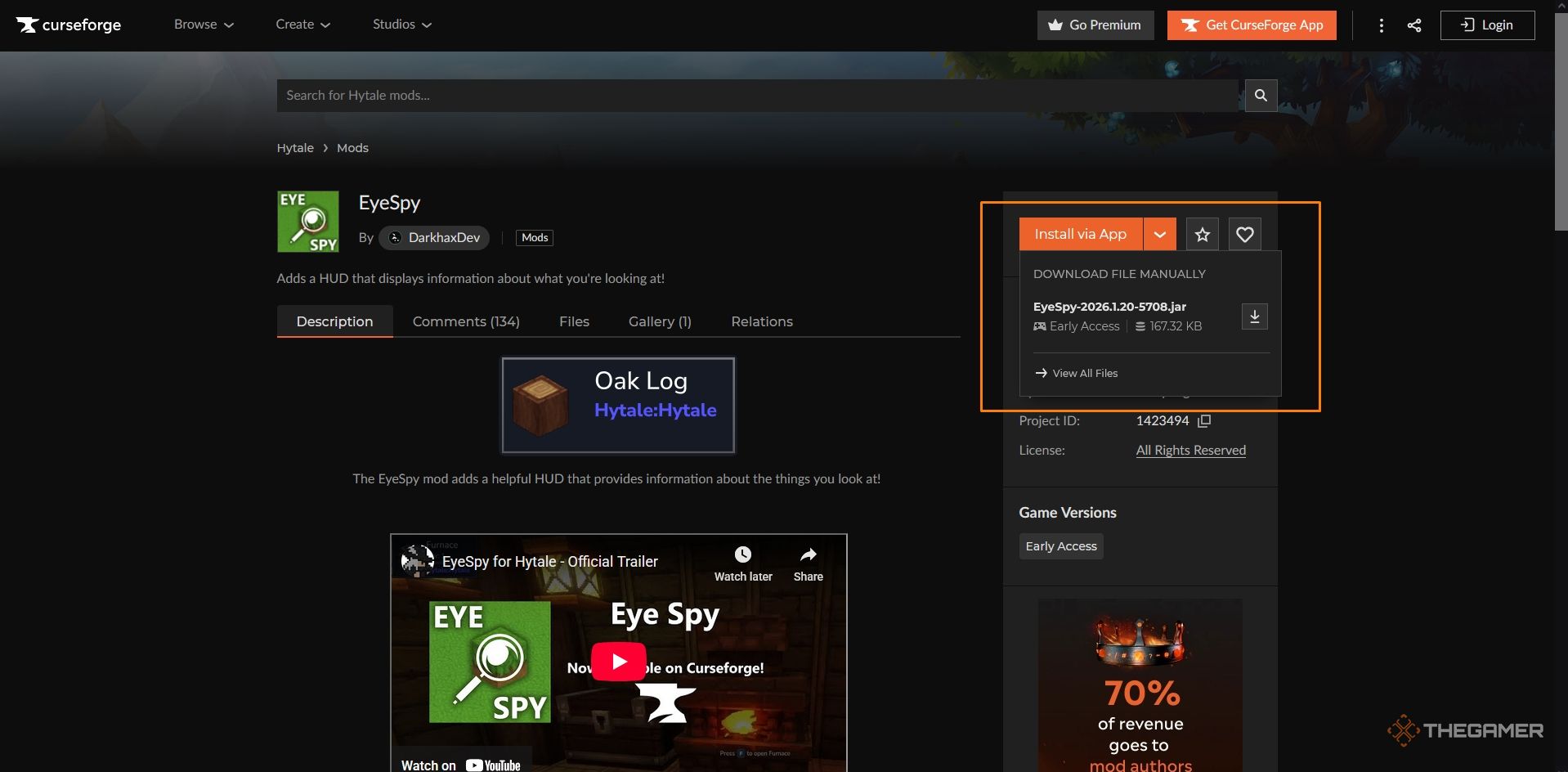Image resolution: width=1568 pixels, height=772 pixels.
Task: Click the YouTube Share arrow icon
Action: click(808, 555)
